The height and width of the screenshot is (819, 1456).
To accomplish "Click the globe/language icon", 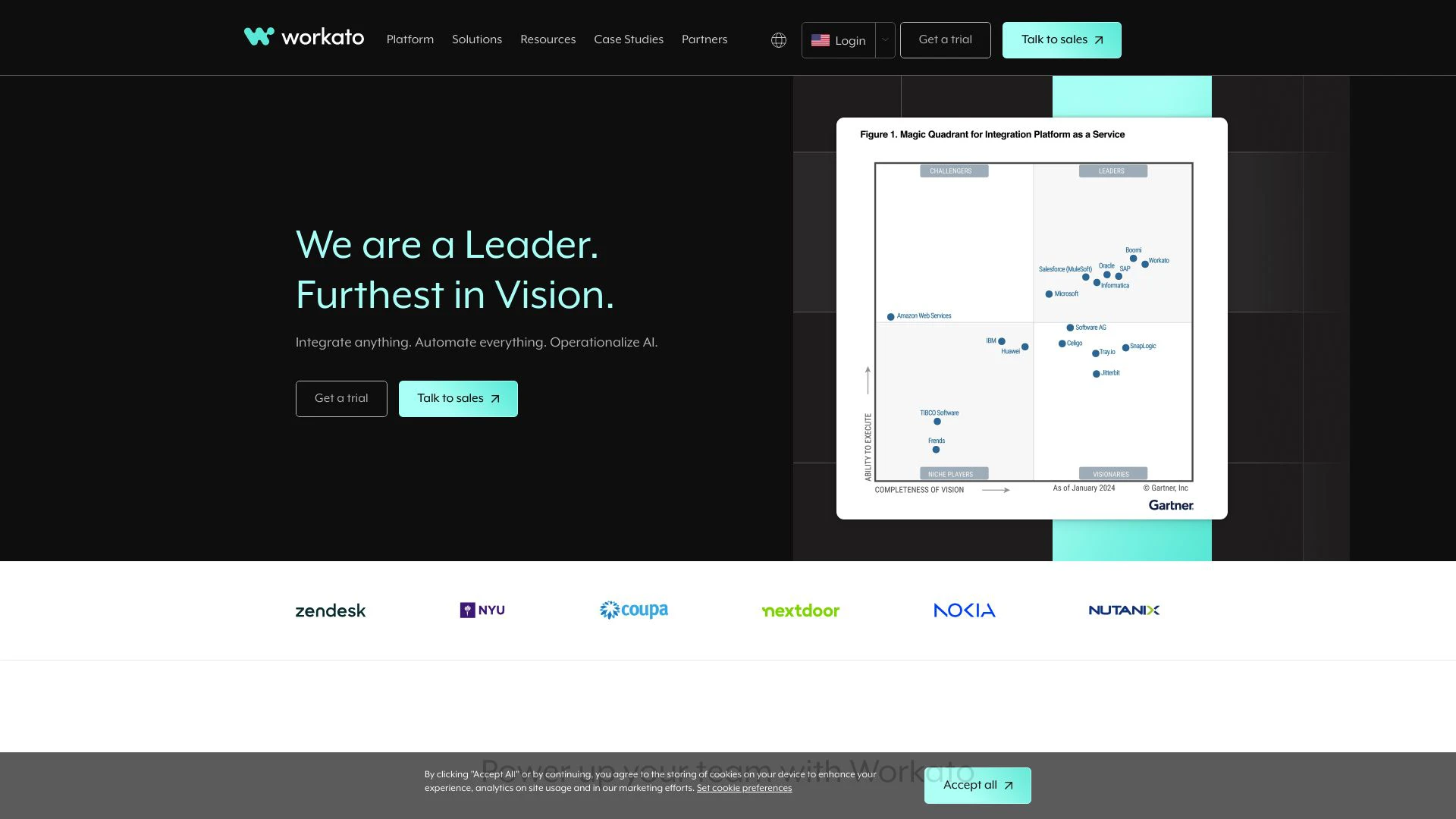I will click(778, 39).
